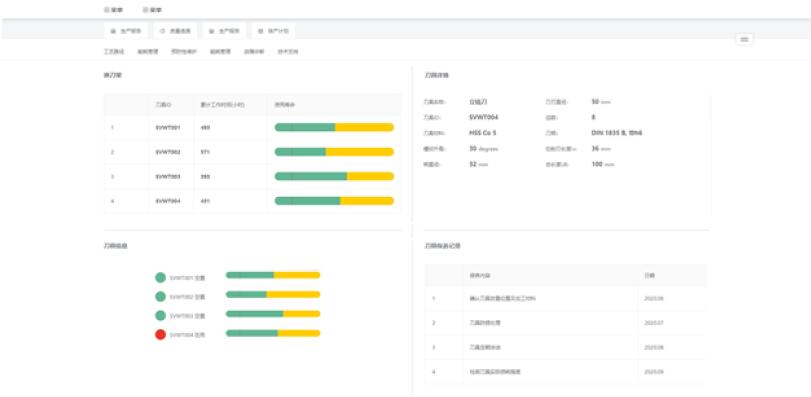Click the progress bar beside the SVWT001 status dot
The image size is (811, 397).
[x=273, y=275]
